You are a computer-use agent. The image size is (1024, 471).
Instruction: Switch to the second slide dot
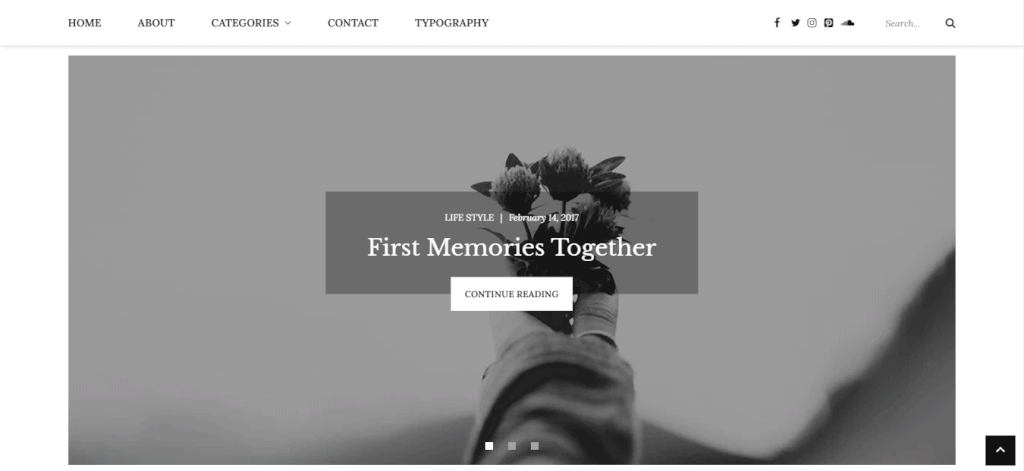[512, 446]
